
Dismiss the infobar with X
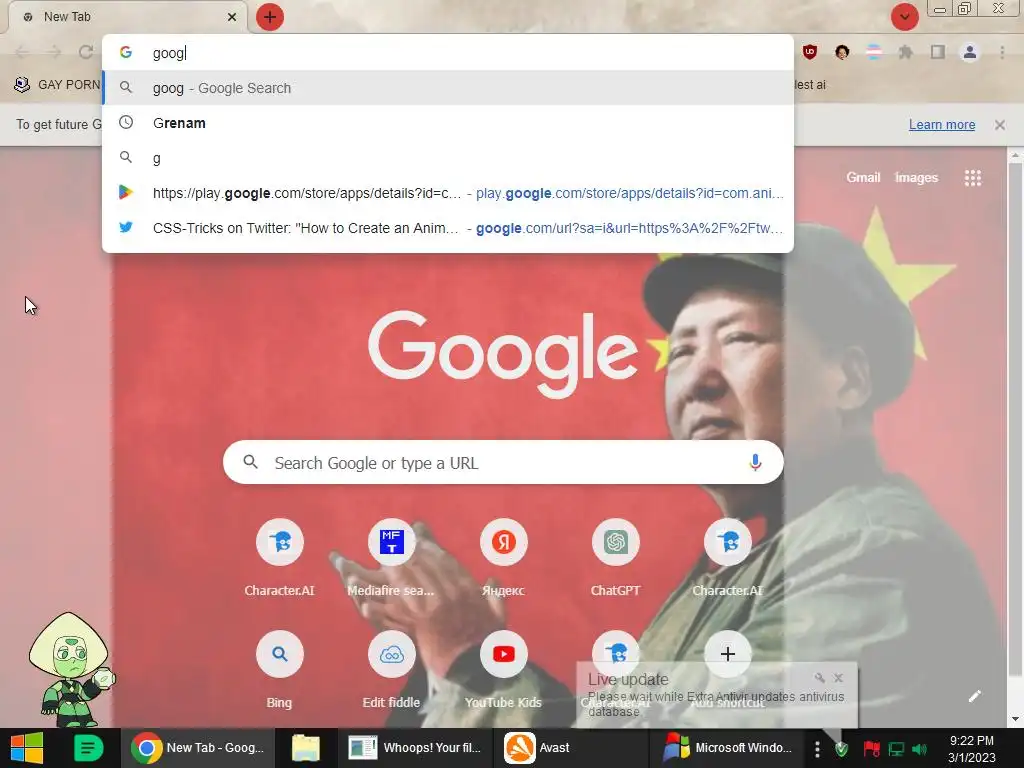(1000, 125)
